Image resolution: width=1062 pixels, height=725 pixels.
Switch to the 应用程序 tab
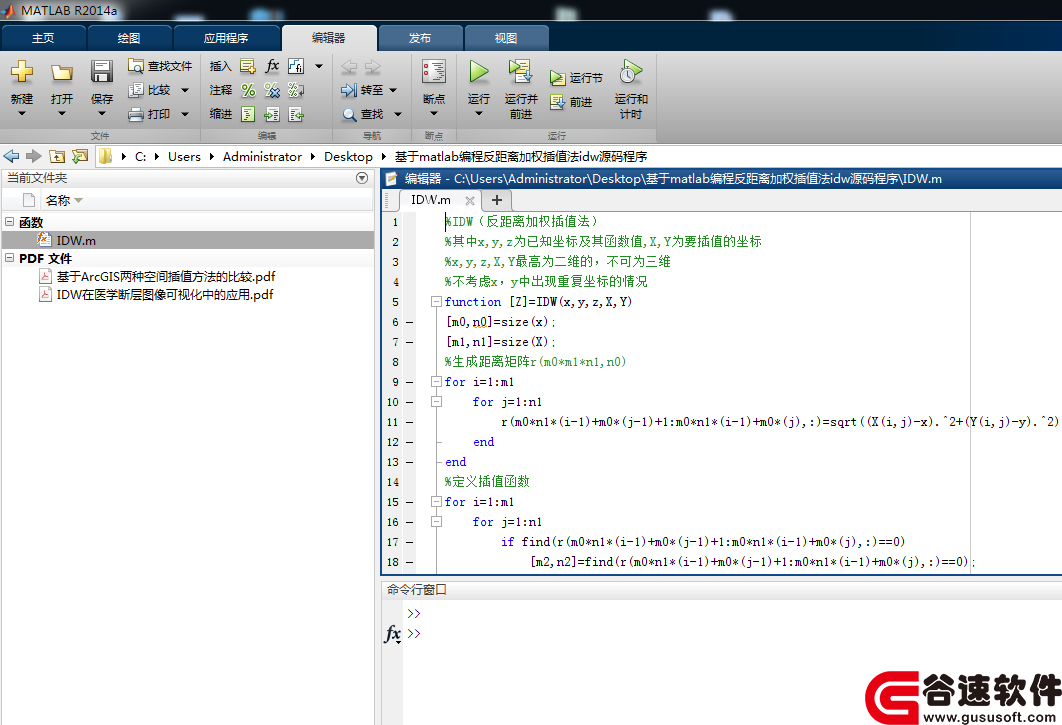click(x=226, y=38)
